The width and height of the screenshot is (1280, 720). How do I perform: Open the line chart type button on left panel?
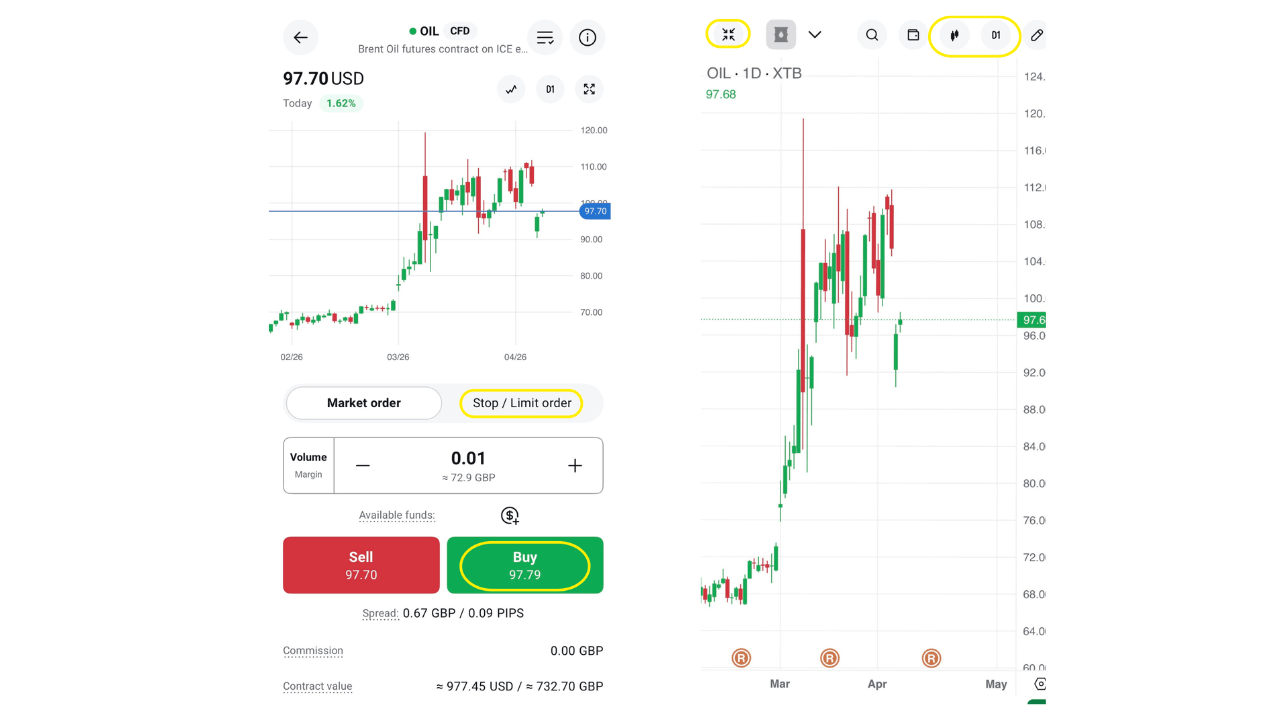511,89
